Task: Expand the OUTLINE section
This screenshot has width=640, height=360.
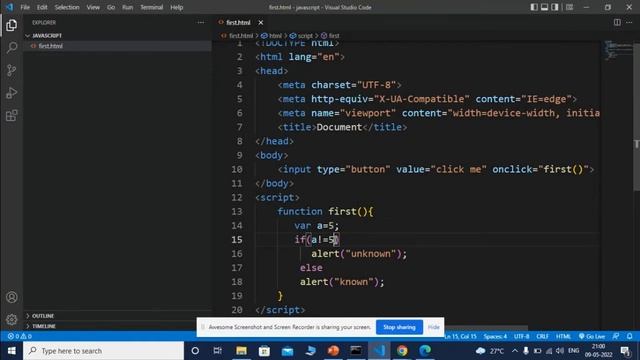Action: pyautogui.click(x=43, y=316)
